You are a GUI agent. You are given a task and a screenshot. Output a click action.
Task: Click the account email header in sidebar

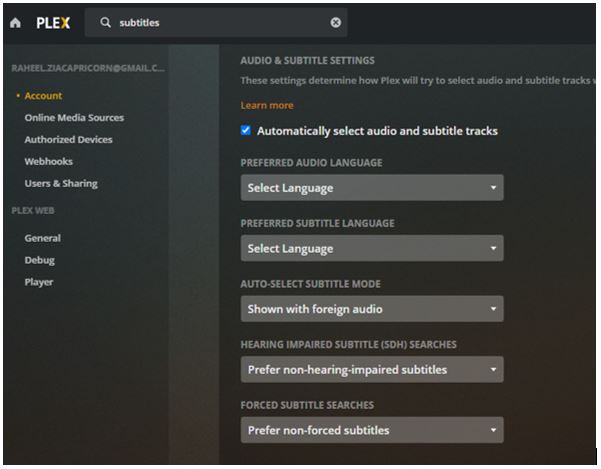88,68
